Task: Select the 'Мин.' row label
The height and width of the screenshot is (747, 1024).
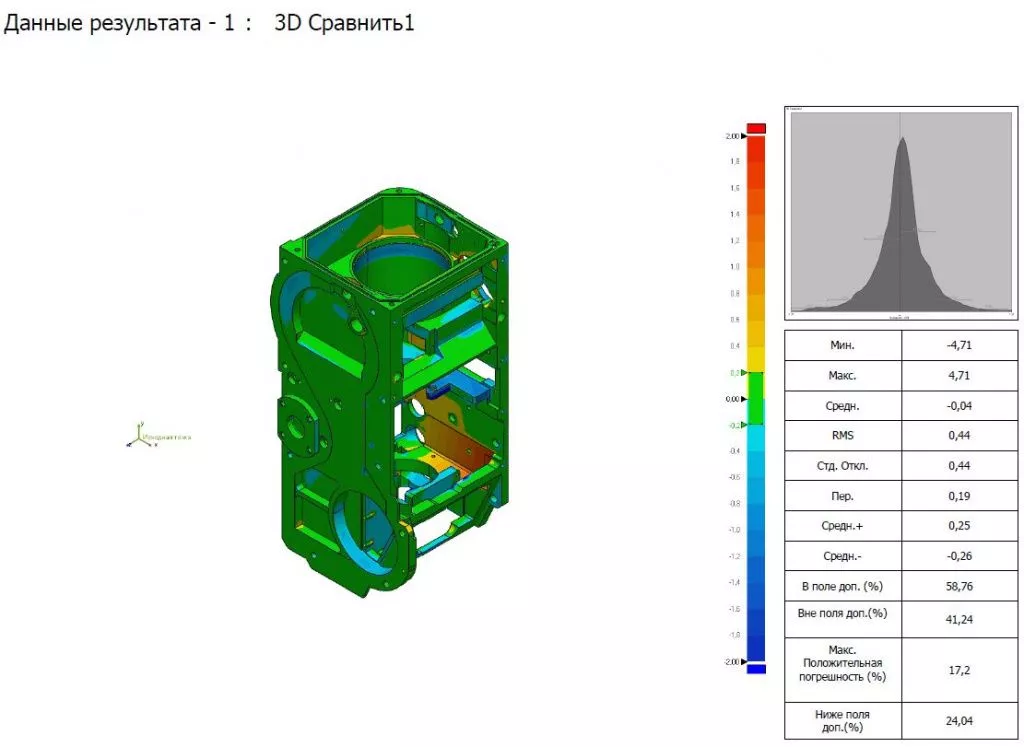Action: click(x=842, y=345)
